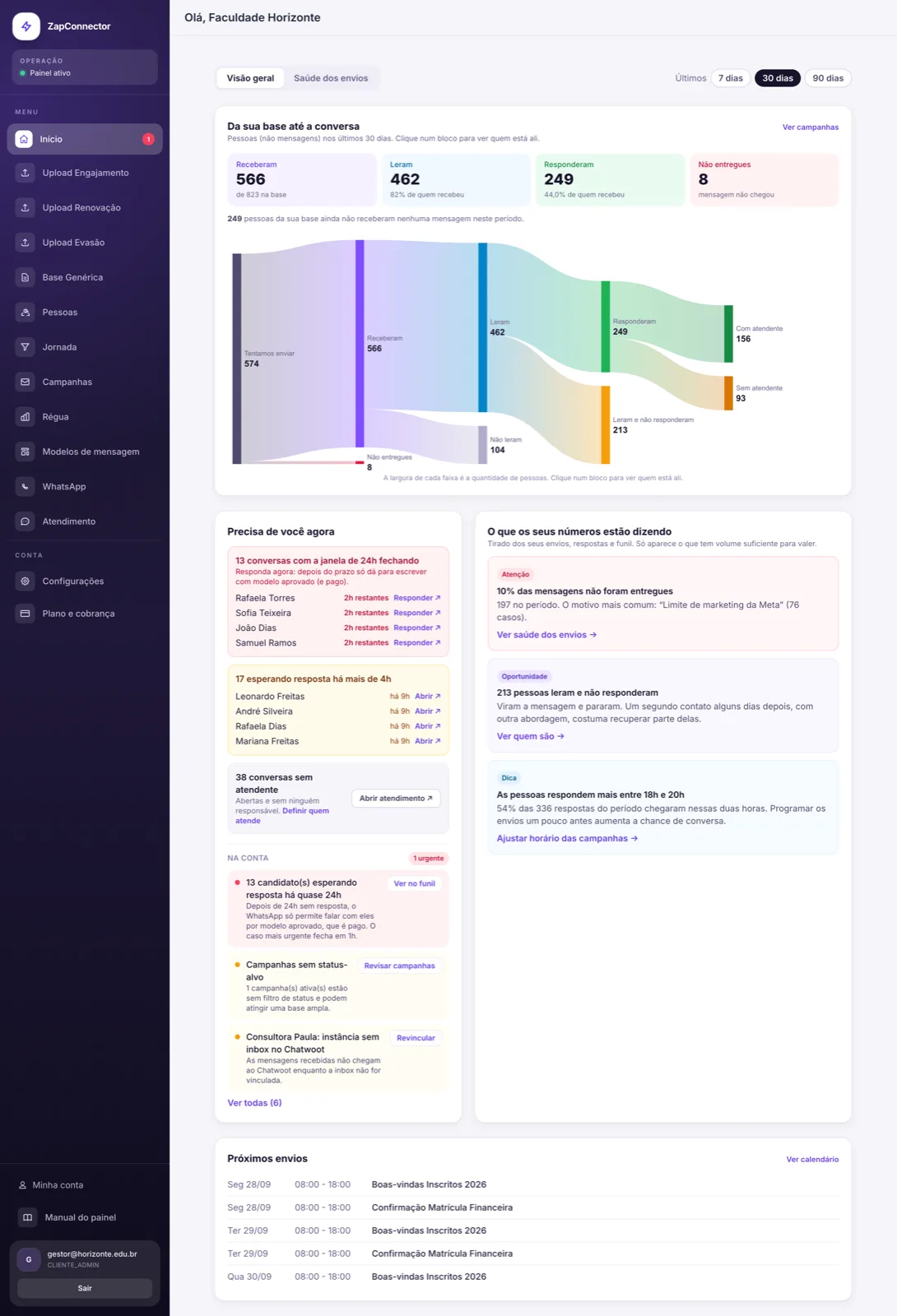
Task: Click the Ver quem são link
Action: (x=530, y=737)
